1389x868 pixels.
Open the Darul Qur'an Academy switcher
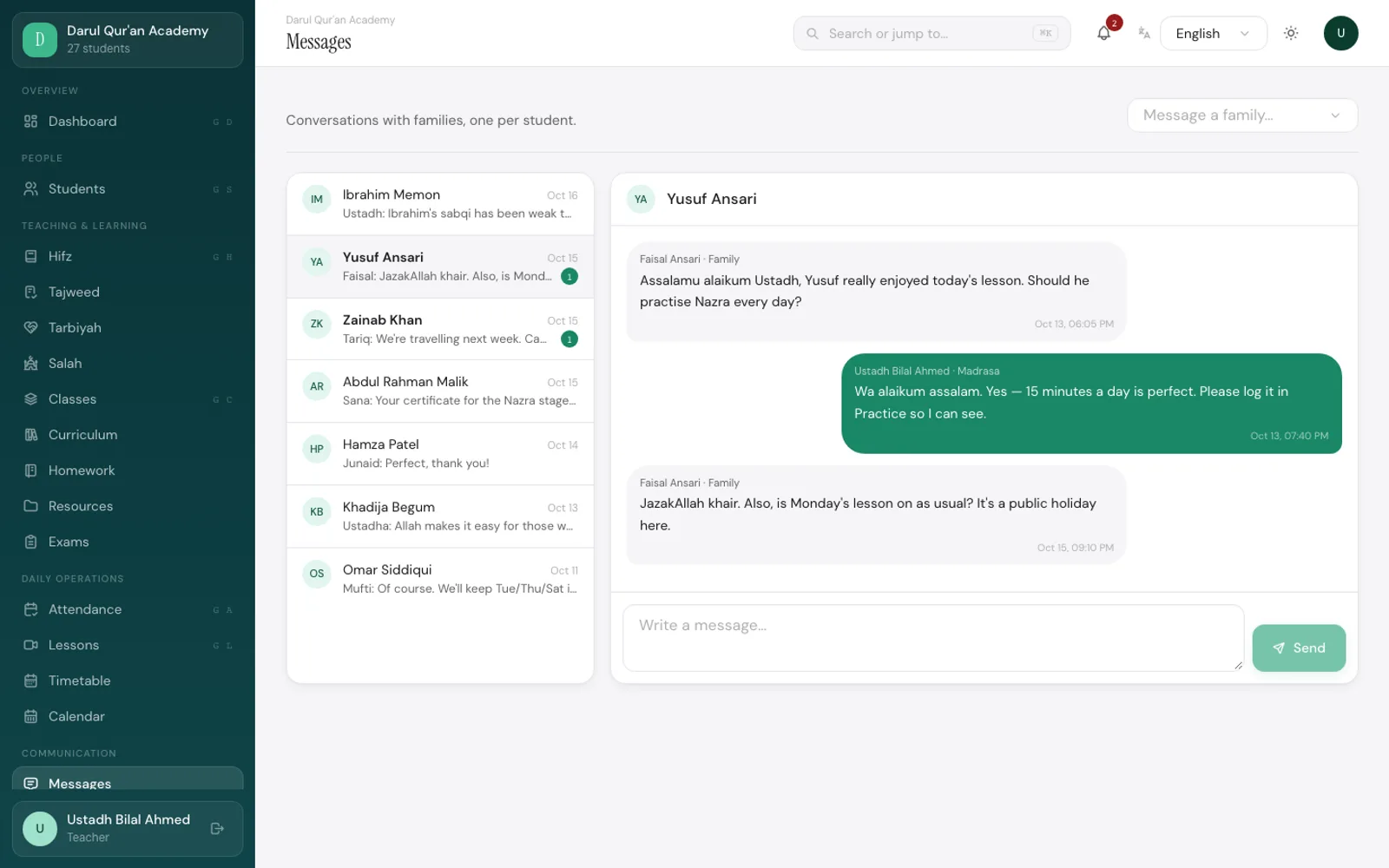click(x=128, y=40)
